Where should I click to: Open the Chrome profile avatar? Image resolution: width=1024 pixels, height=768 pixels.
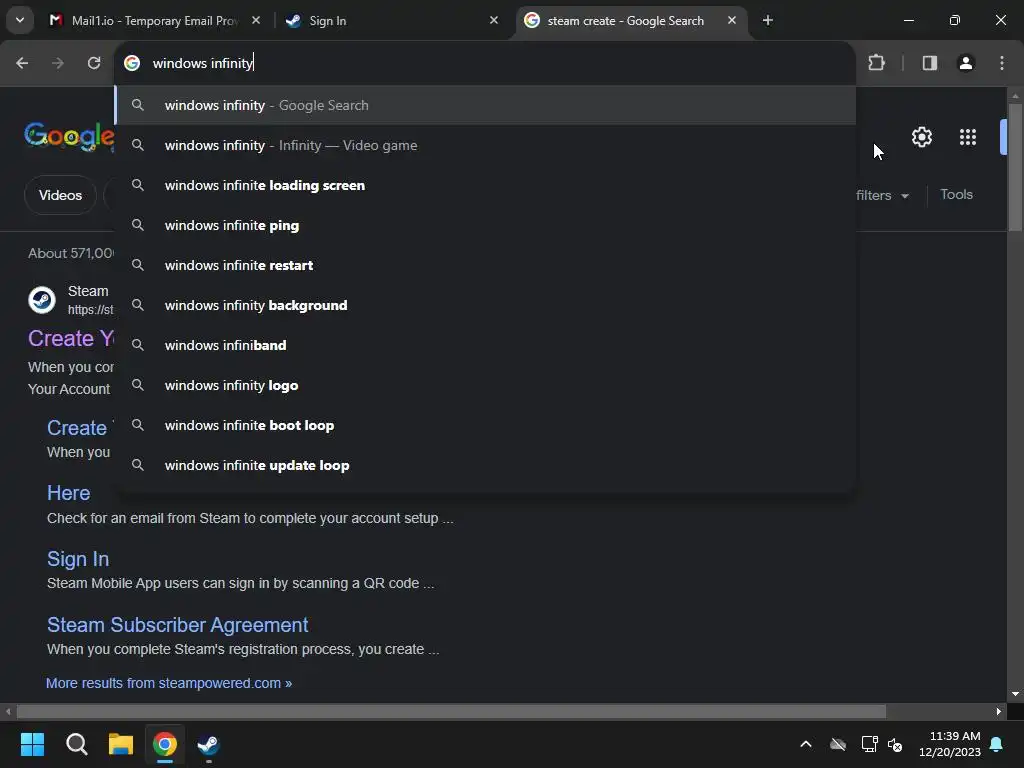coord(966,63)
